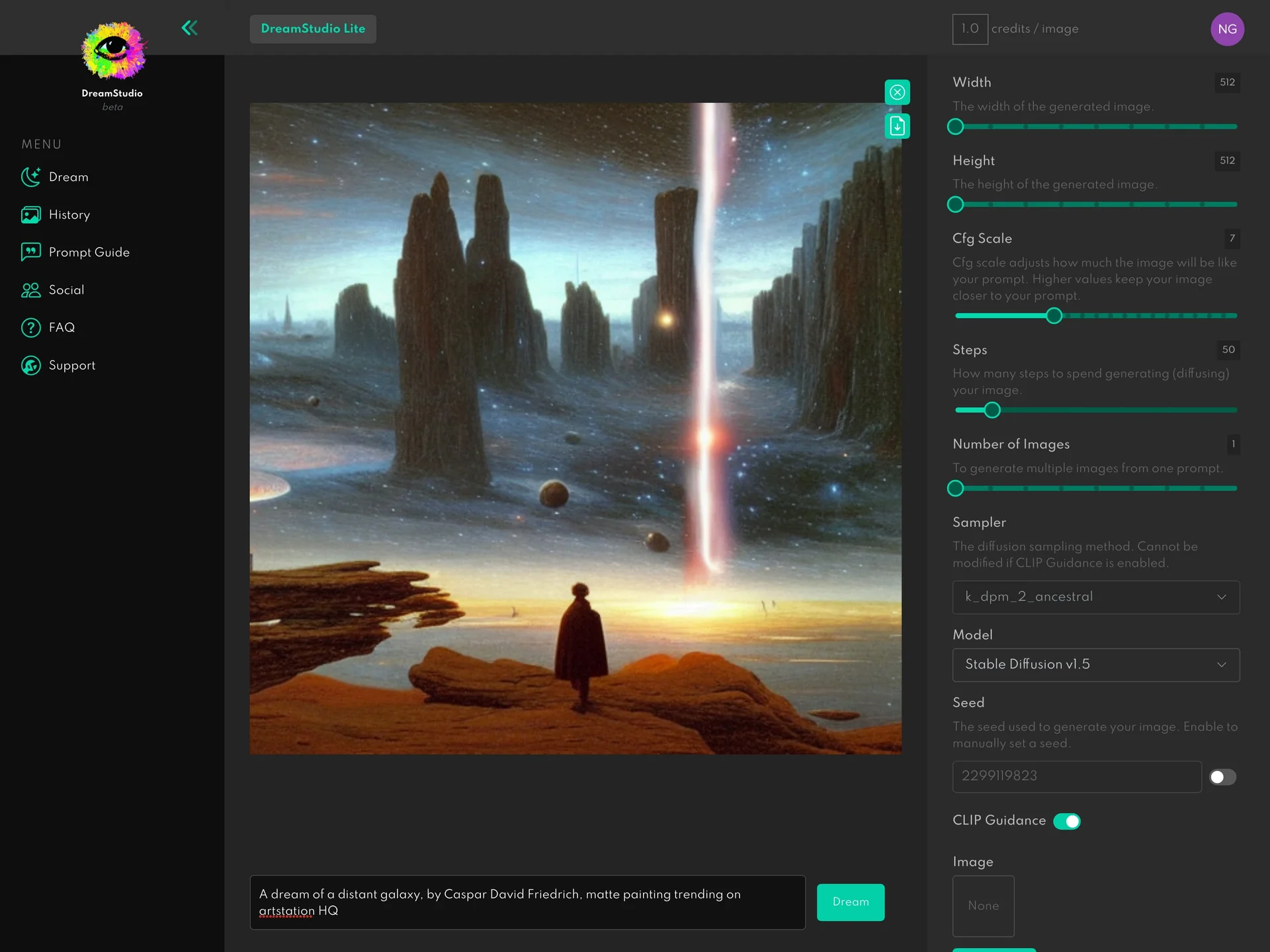Click the prompt text input field
The width and height of the screenshot is (1270, 952).
(x=527, y=902)
